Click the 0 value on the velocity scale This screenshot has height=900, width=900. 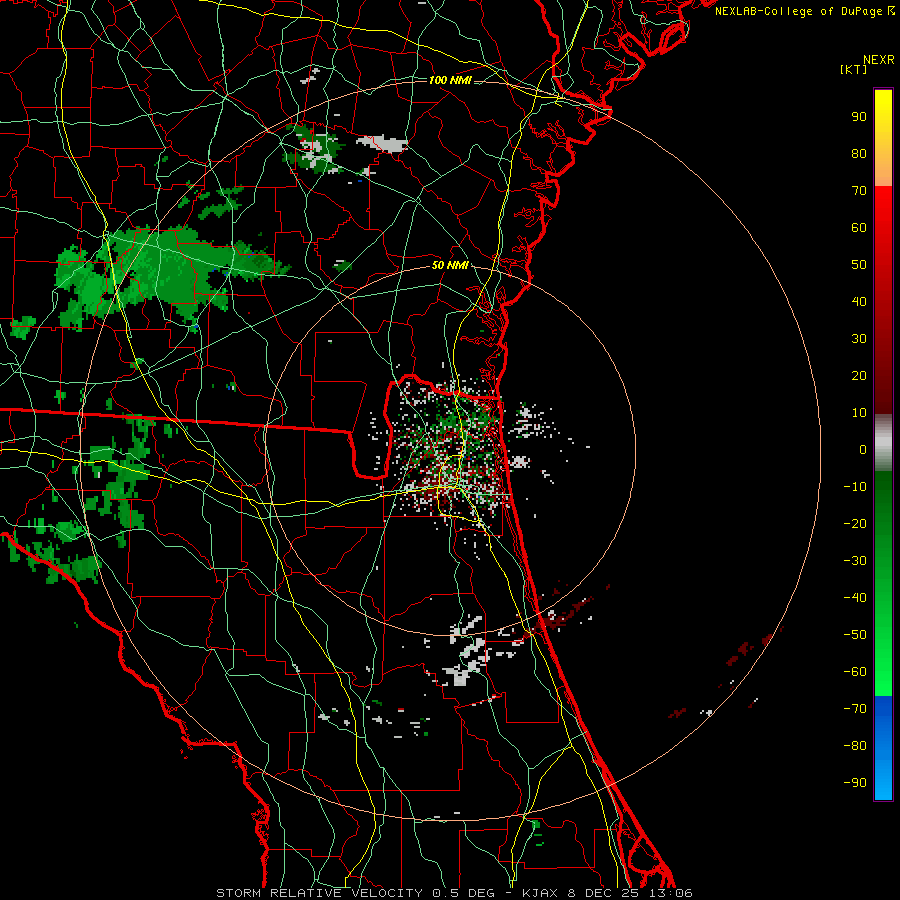[x=863, y=449]
